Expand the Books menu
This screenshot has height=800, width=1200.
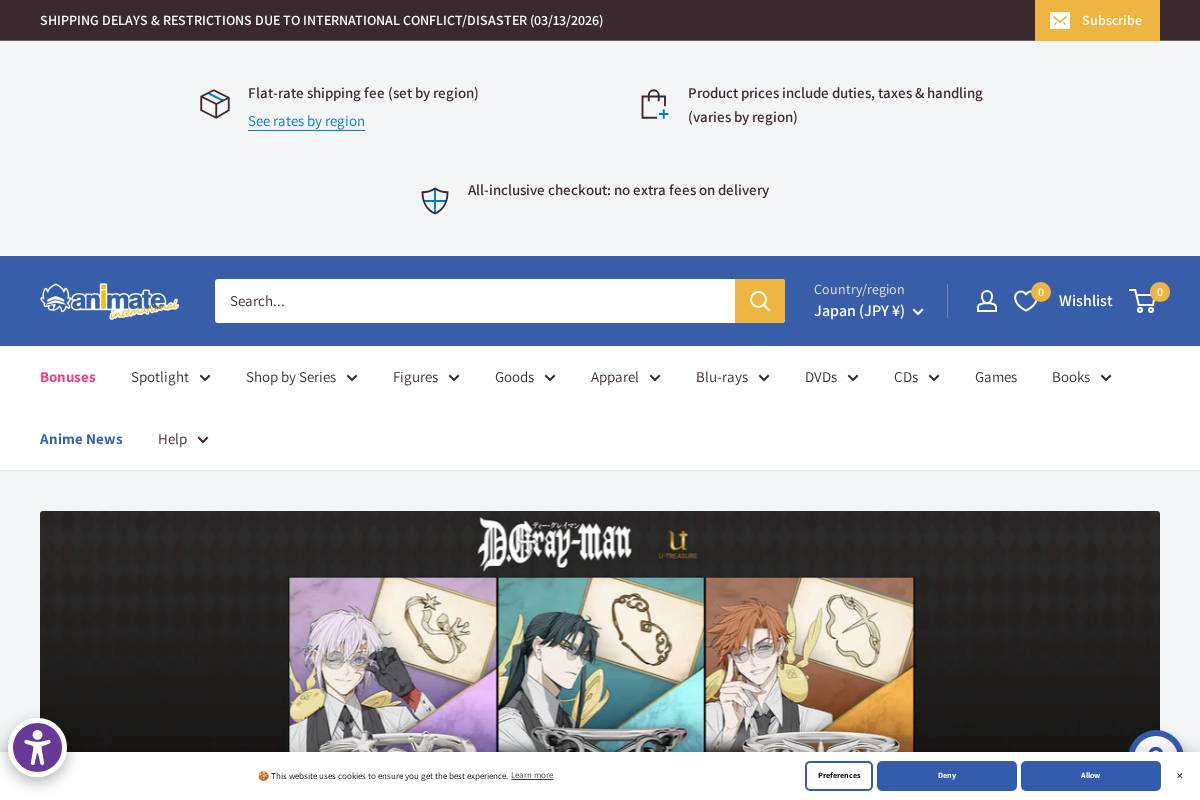pyautogui.click(x=1082, y=377)
